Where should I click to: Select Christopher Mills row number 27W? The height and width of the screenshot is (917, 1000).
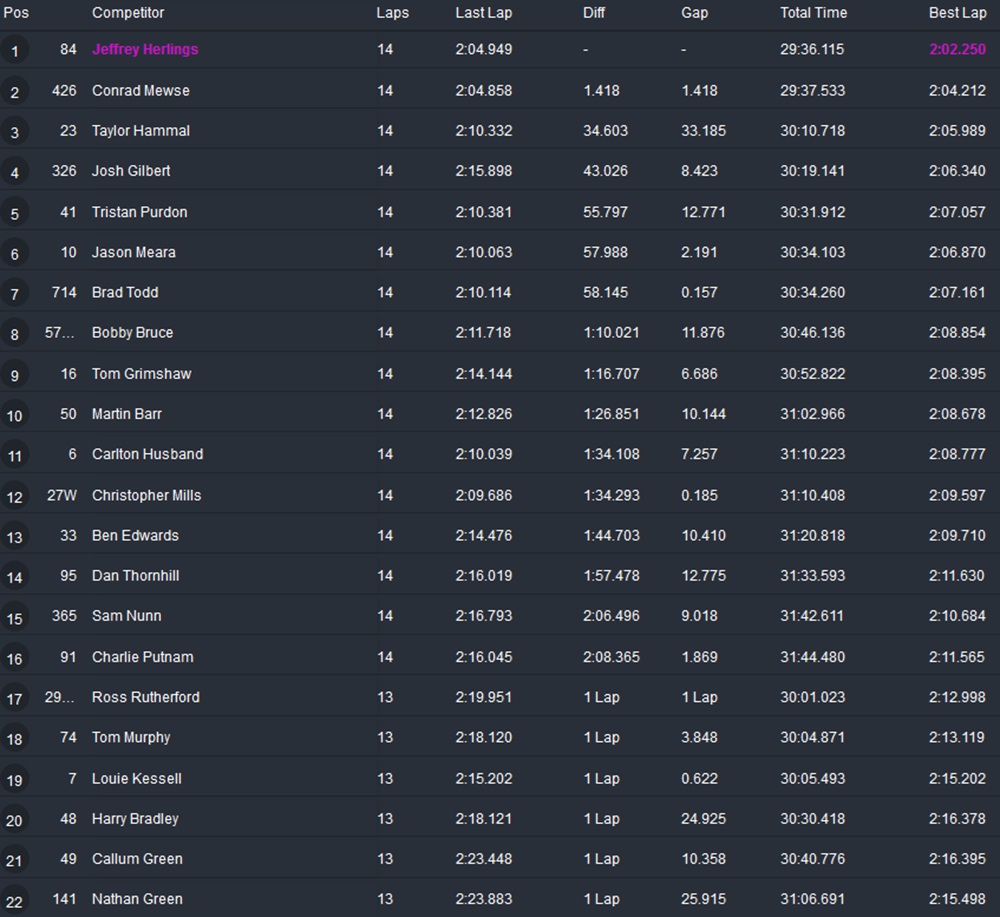coord(62,495)
